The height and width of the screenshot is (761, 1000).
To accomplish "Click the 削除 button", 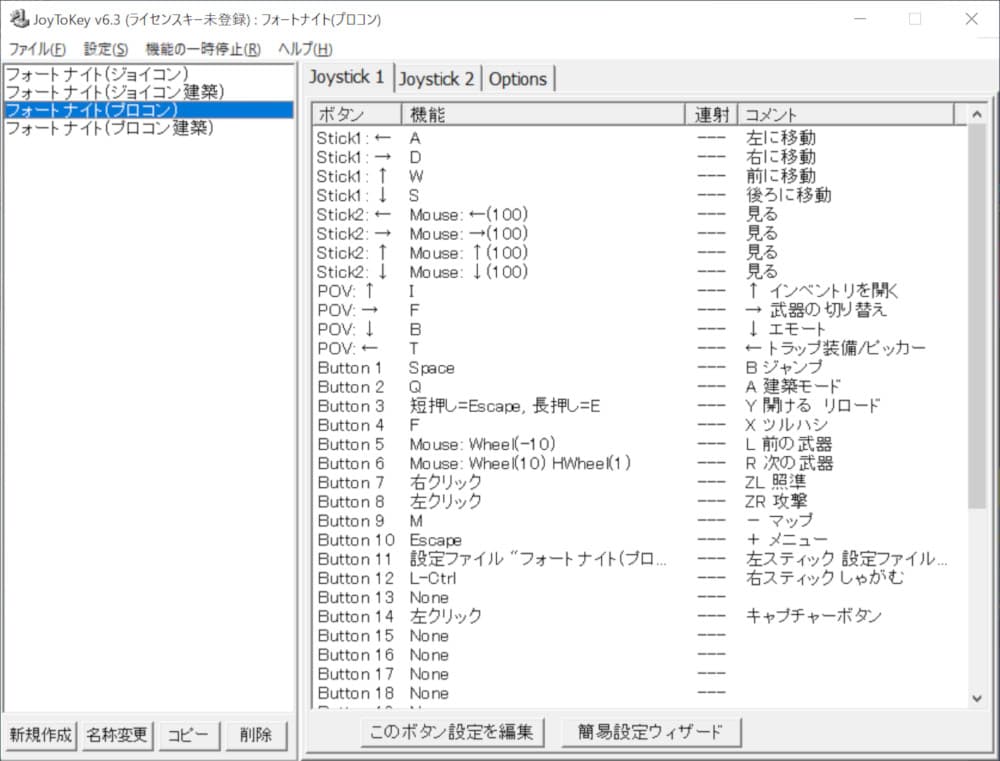I will [x=256, y=735].
